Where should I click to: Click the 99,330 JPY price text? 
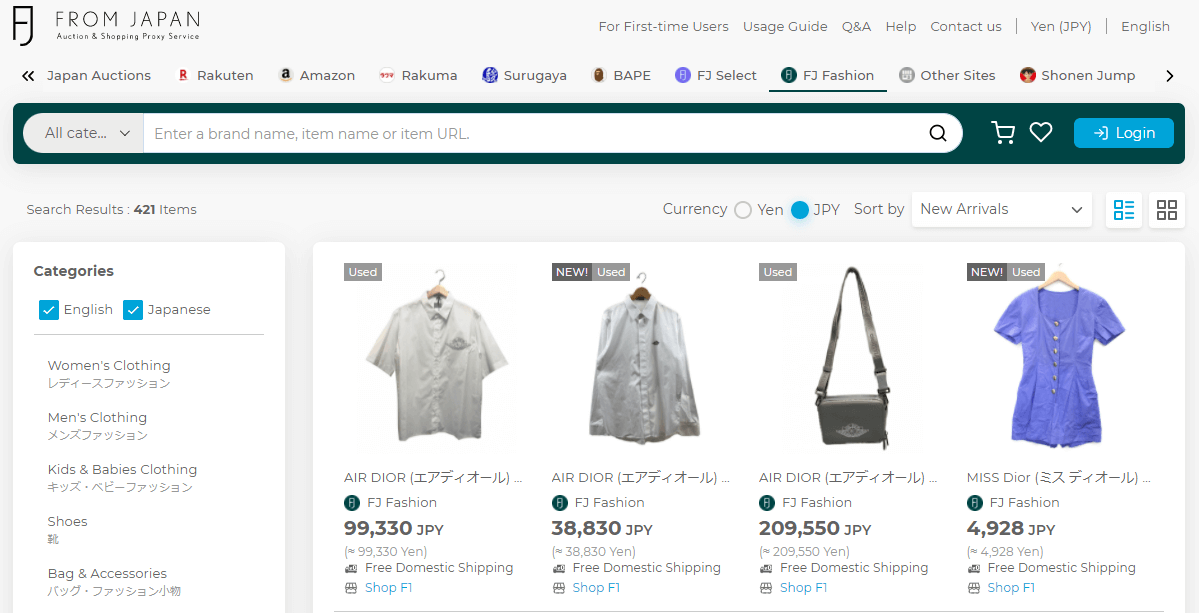click(x=394, y=528)
